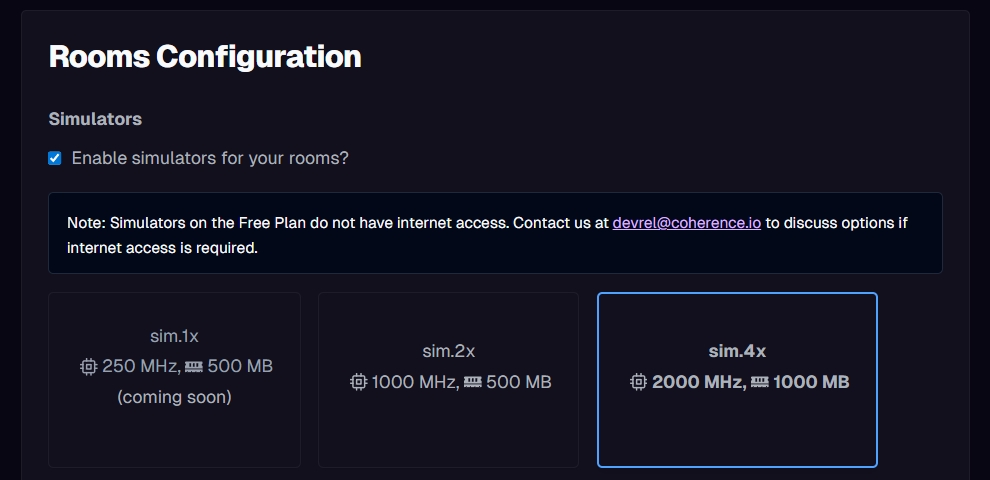Select the sim.4x simulator card

[737, 379]
